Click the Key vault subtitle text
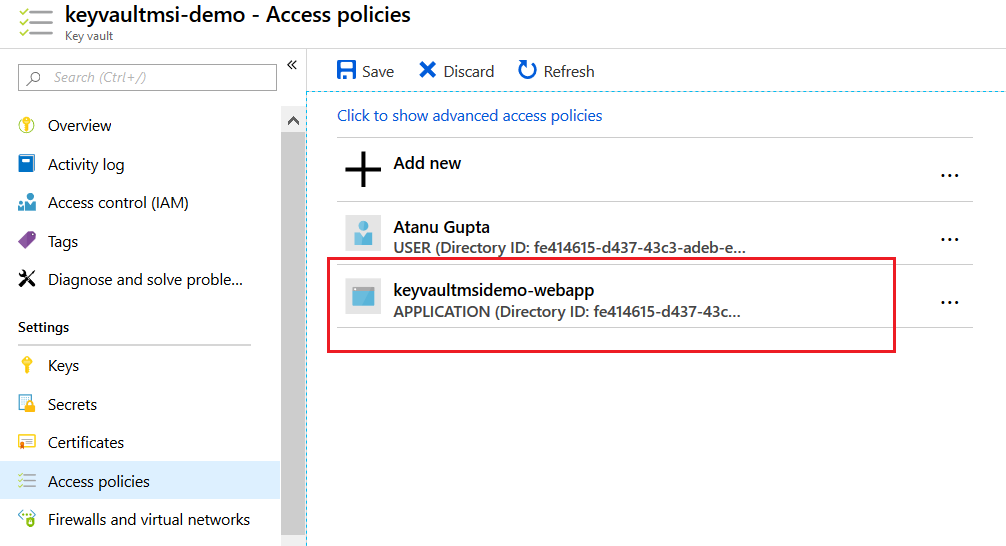Viewport: 1006px width, 546px height. (89, 36)
